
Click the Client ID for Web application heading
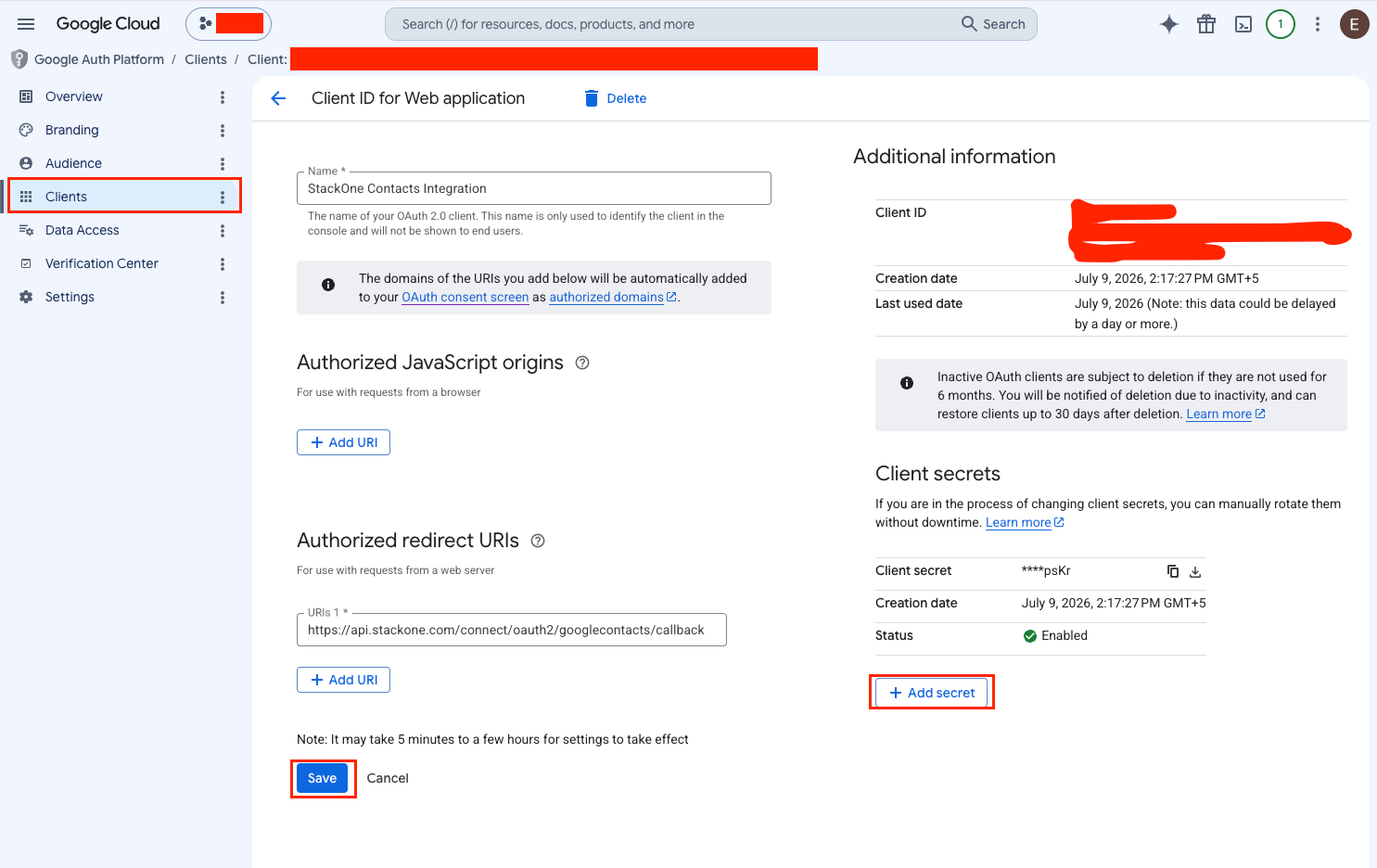[x=418, y=98]
